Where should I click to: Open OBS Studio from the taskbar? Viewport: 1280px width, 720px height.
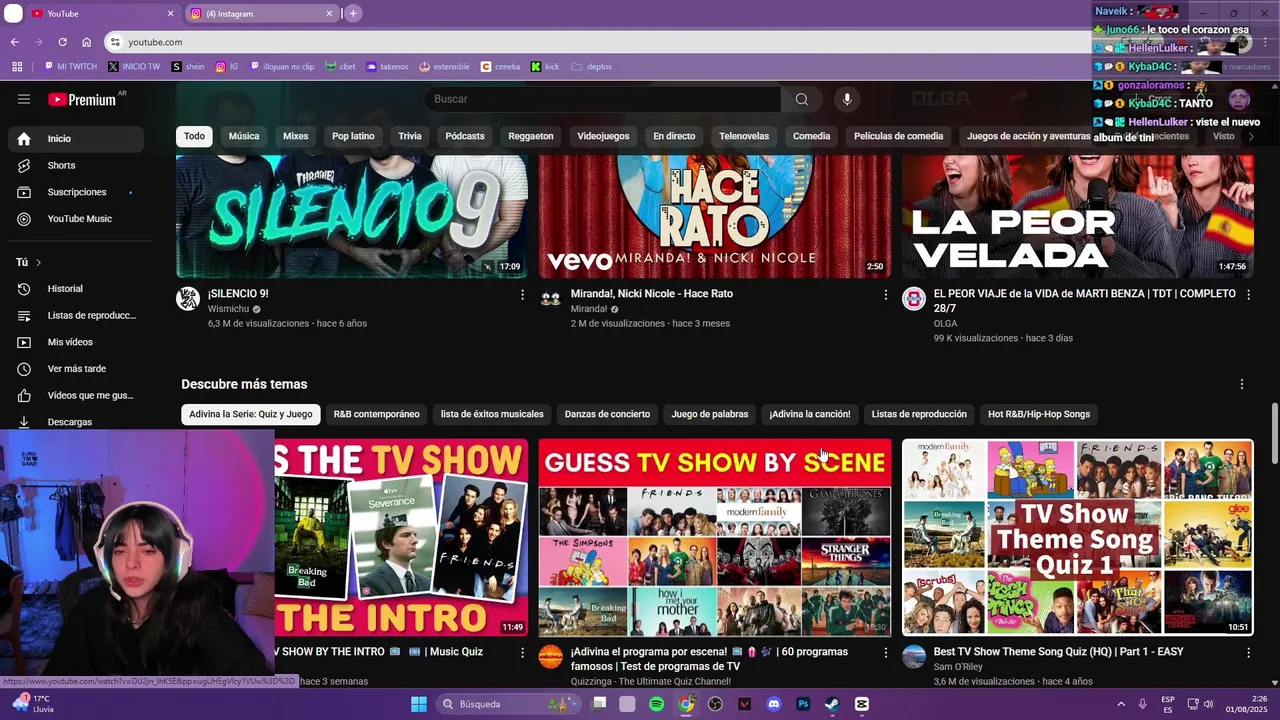click(715, 704)
